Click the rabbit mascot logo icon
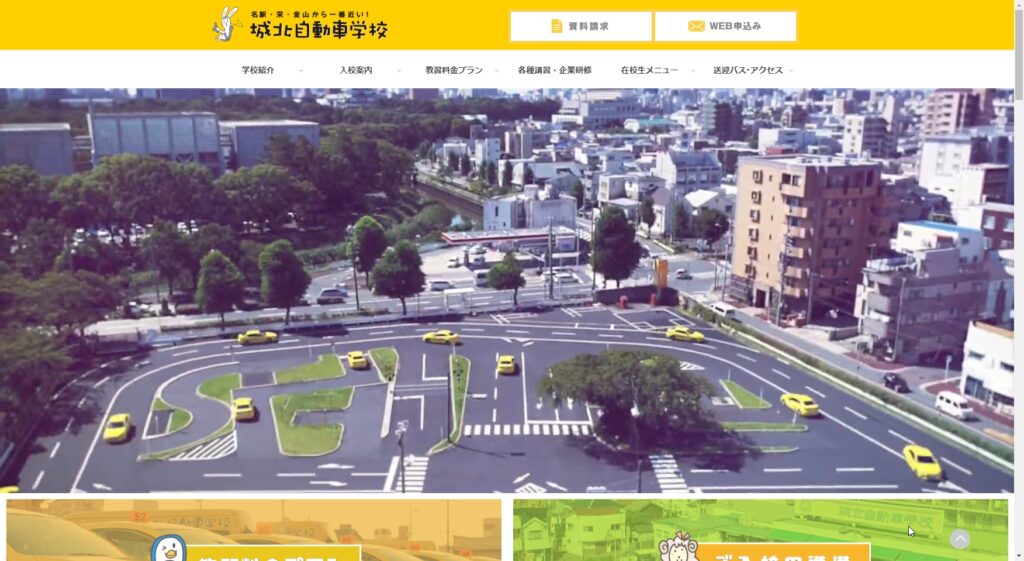 [225, 24]
